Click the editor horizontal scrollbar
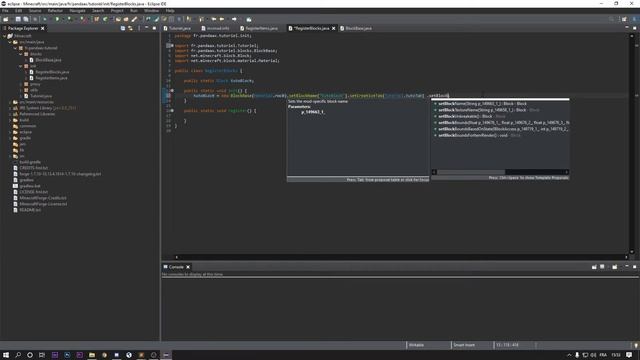 click(402, 257)
